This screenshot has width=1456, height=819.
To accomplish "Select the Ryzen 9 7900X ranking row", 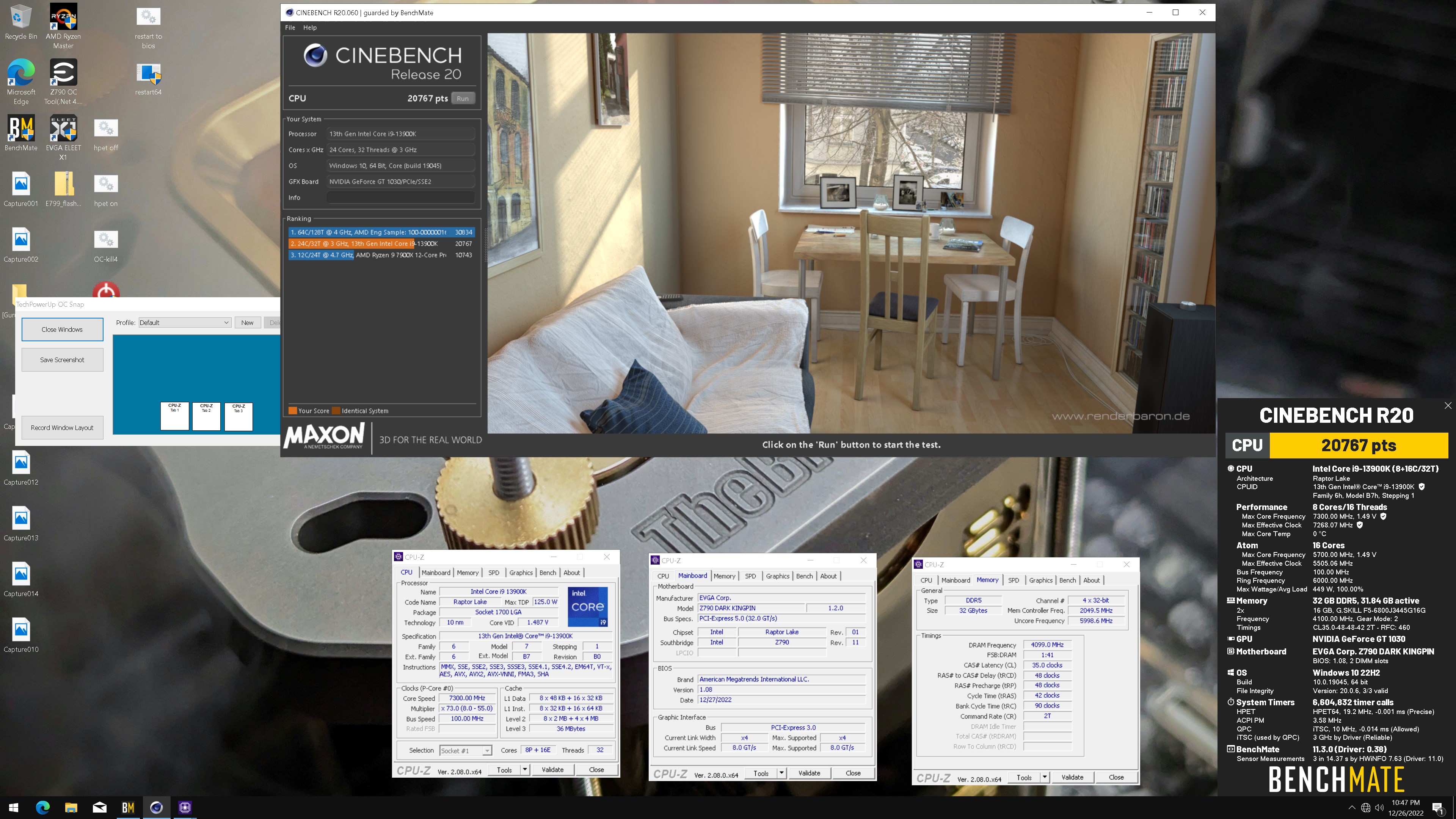I will (381, 255).
